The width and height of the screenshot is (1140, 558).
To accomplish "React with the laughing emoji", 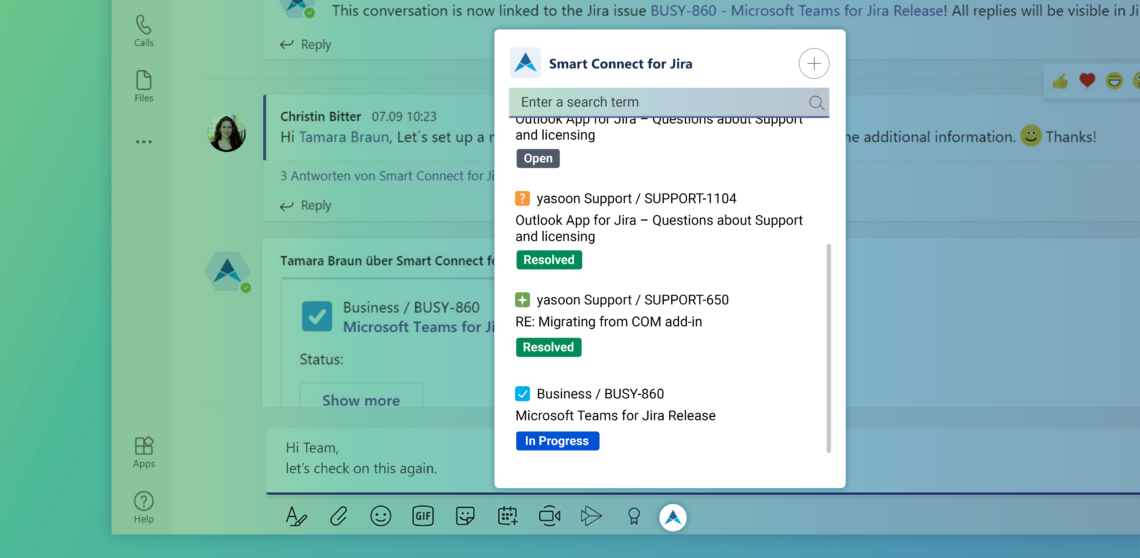I will click(x=1115, y=81).
